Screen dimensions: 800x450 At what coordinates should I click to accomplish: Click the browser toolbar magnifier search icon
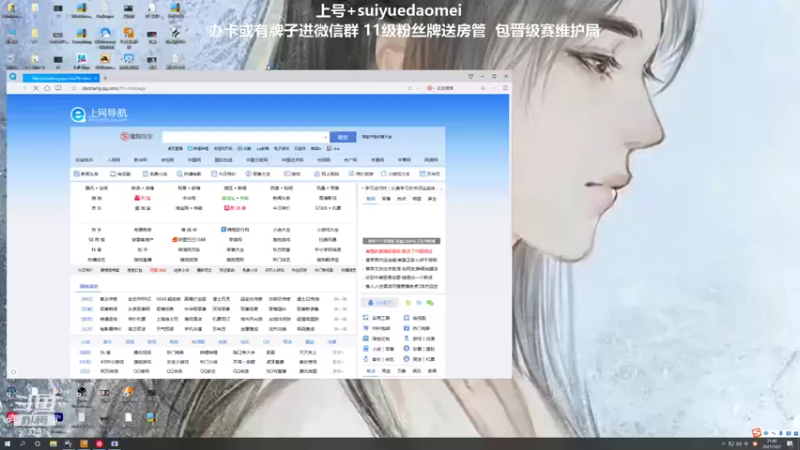(483, 88)
